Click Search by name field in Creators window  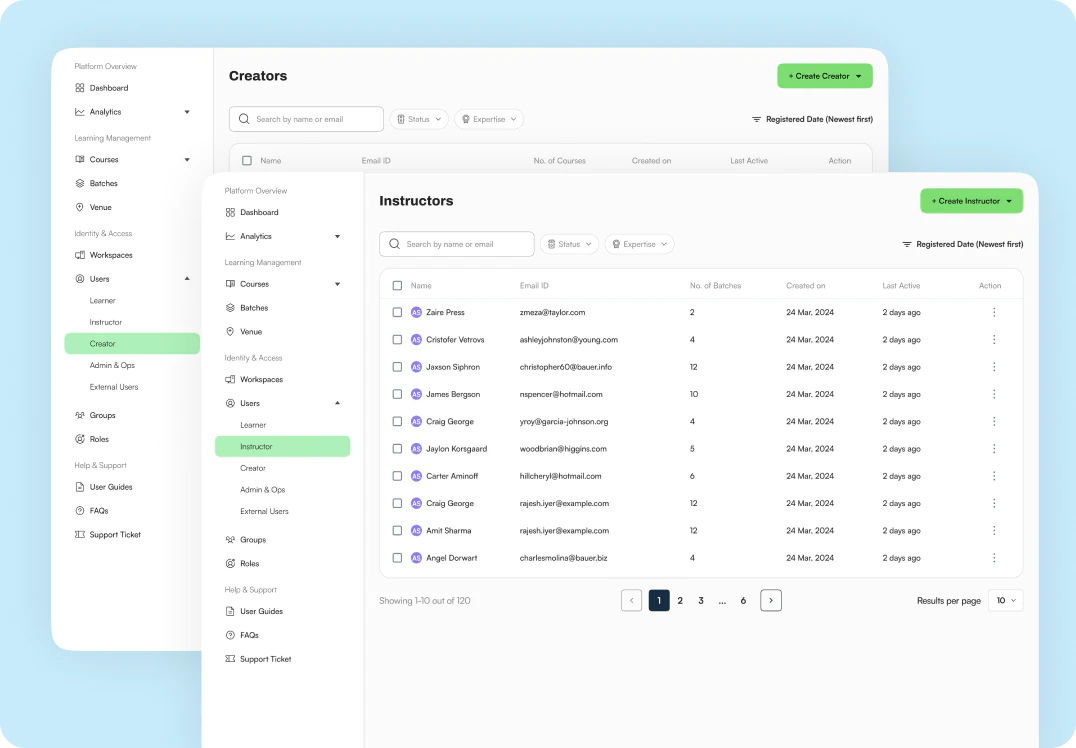point(306,119)
